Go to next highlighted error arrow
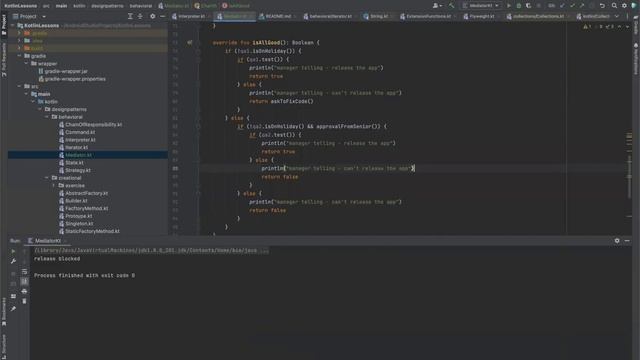The height and width of the screenshot is (360, 640). tap(627, 27)
